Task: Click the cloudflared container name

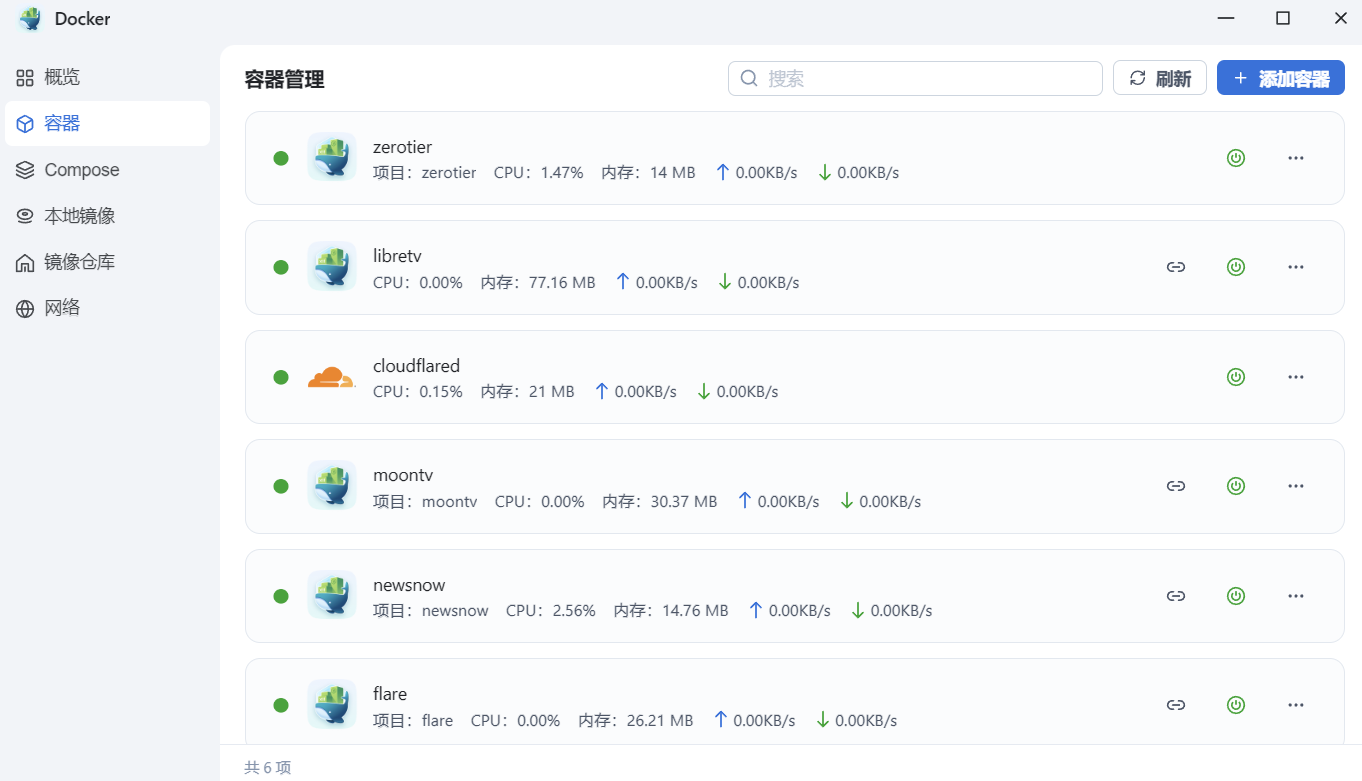Action: click(416, 366)
